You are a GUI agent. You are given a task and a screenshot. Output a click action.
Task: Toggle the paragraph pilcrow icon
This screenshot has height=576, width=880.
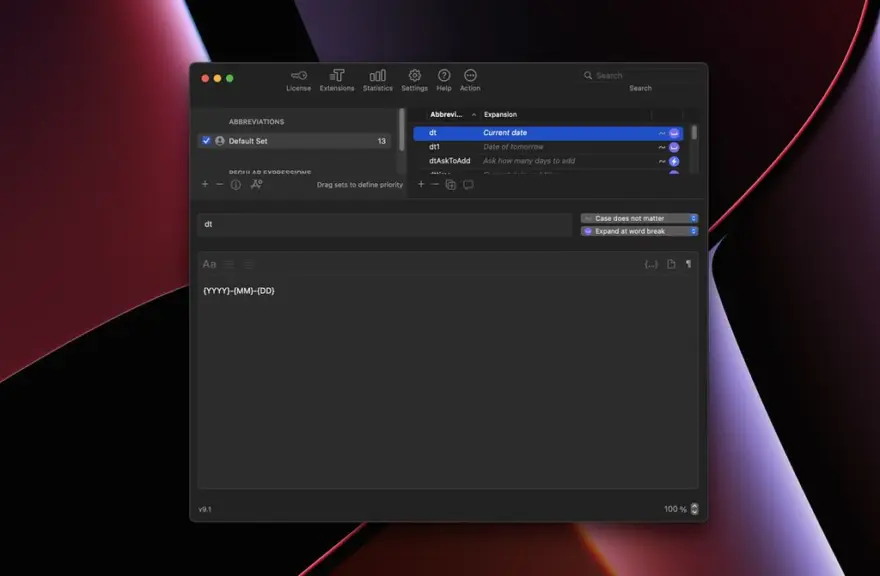[689, 264]
